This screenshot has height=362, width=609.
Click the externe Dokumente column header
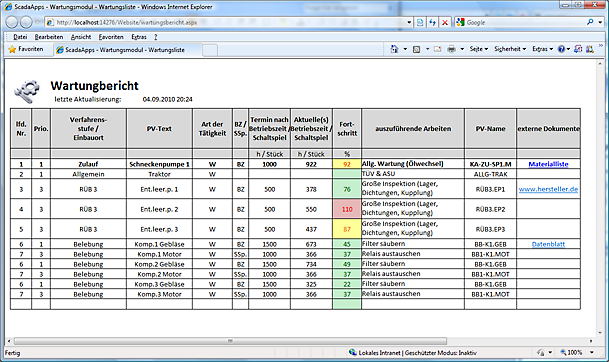tap(548, 129)
